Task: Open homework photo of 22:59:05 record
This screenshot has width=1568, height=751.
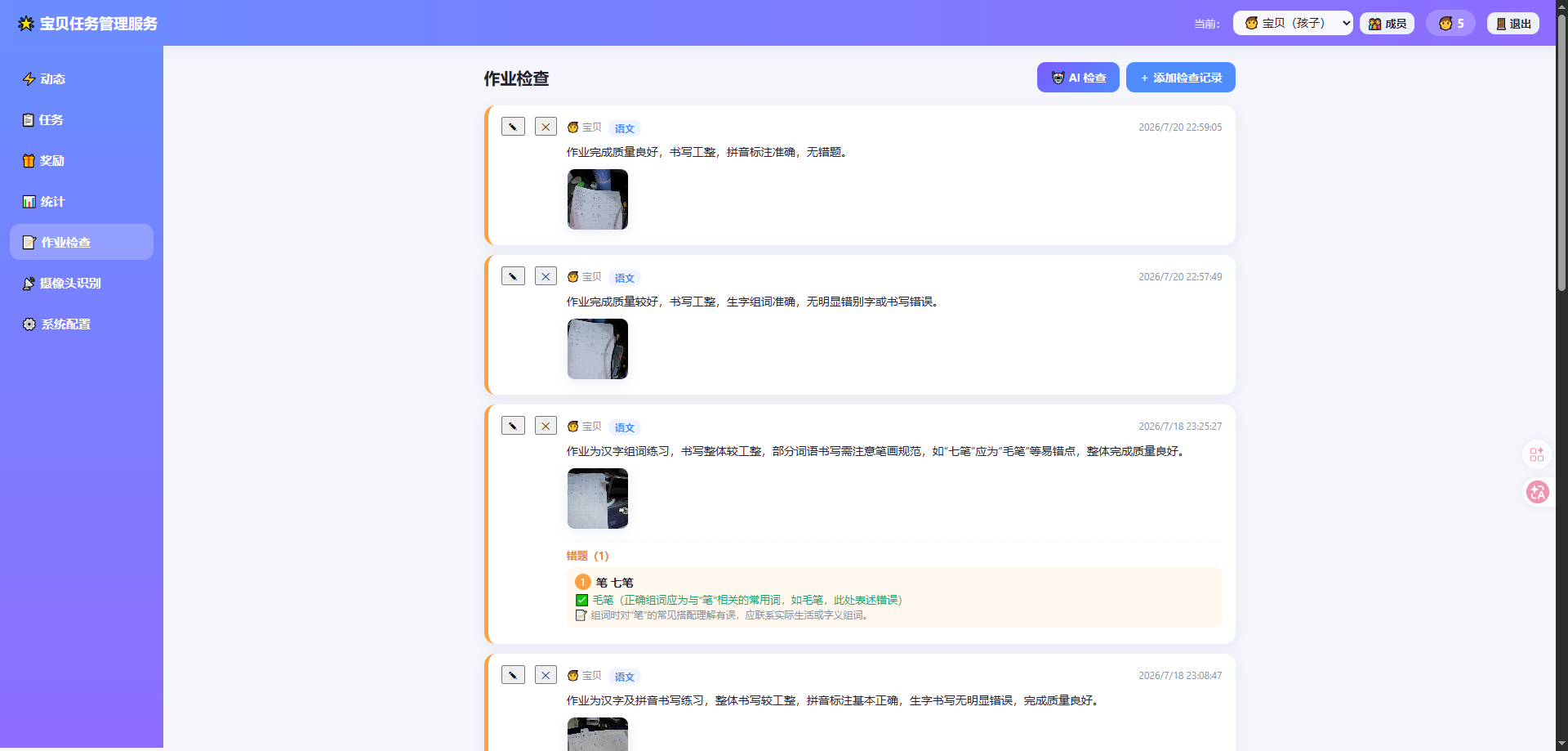Action: (x=598, y=199)
